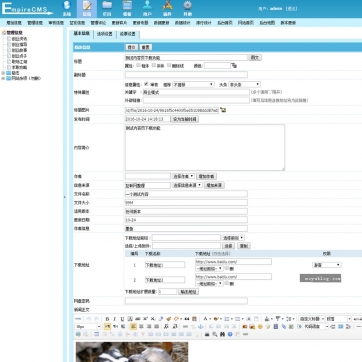The image size is (362, 362).
Task: Open editor help via blue question mark icon
Action: [x=230, y=334]
